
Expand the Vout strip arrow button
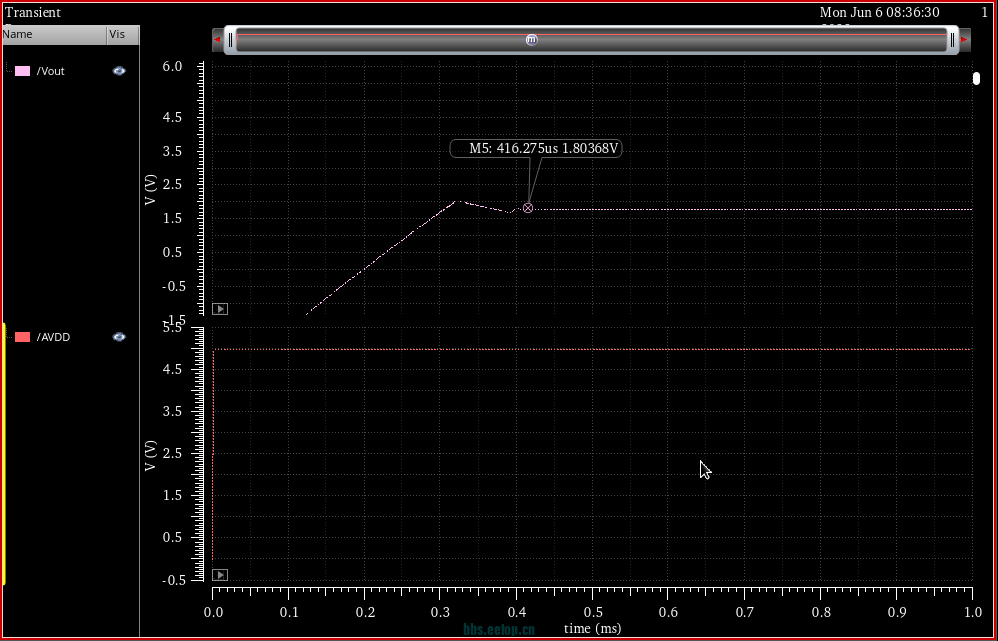click(x=220, y=309)
